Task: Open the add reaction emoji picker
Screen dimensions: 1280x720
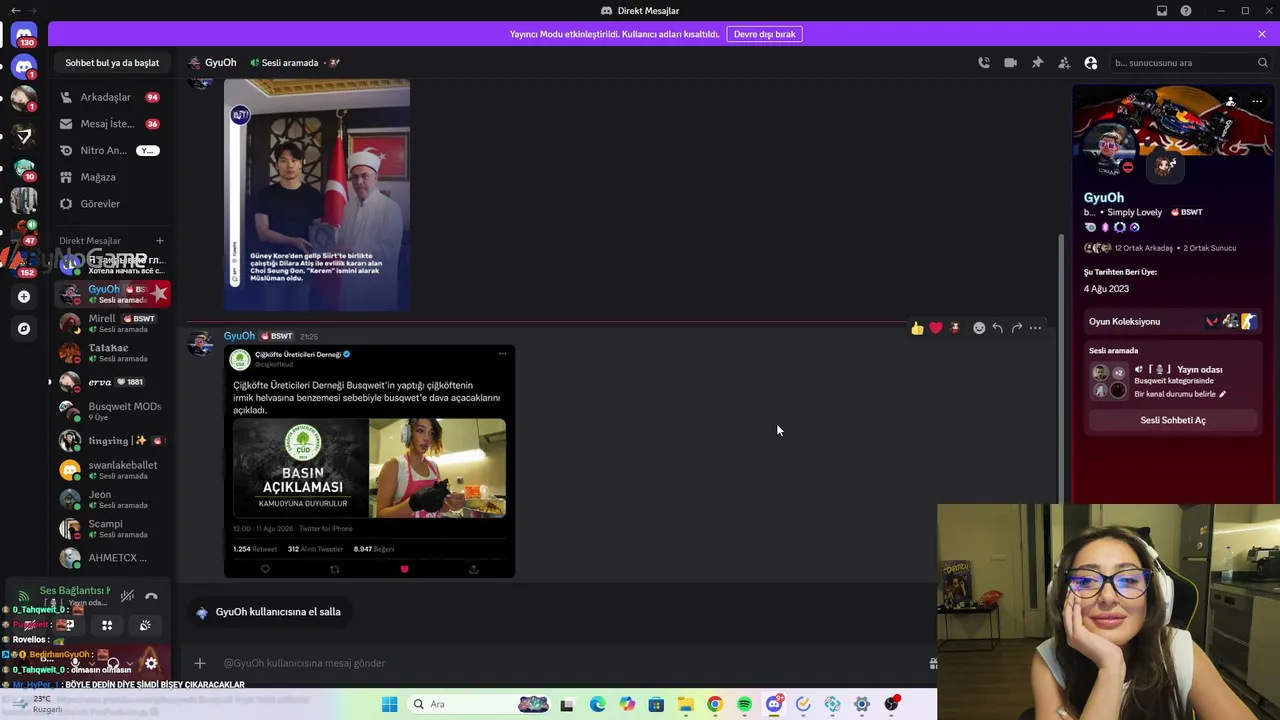Action: [979, 328]
